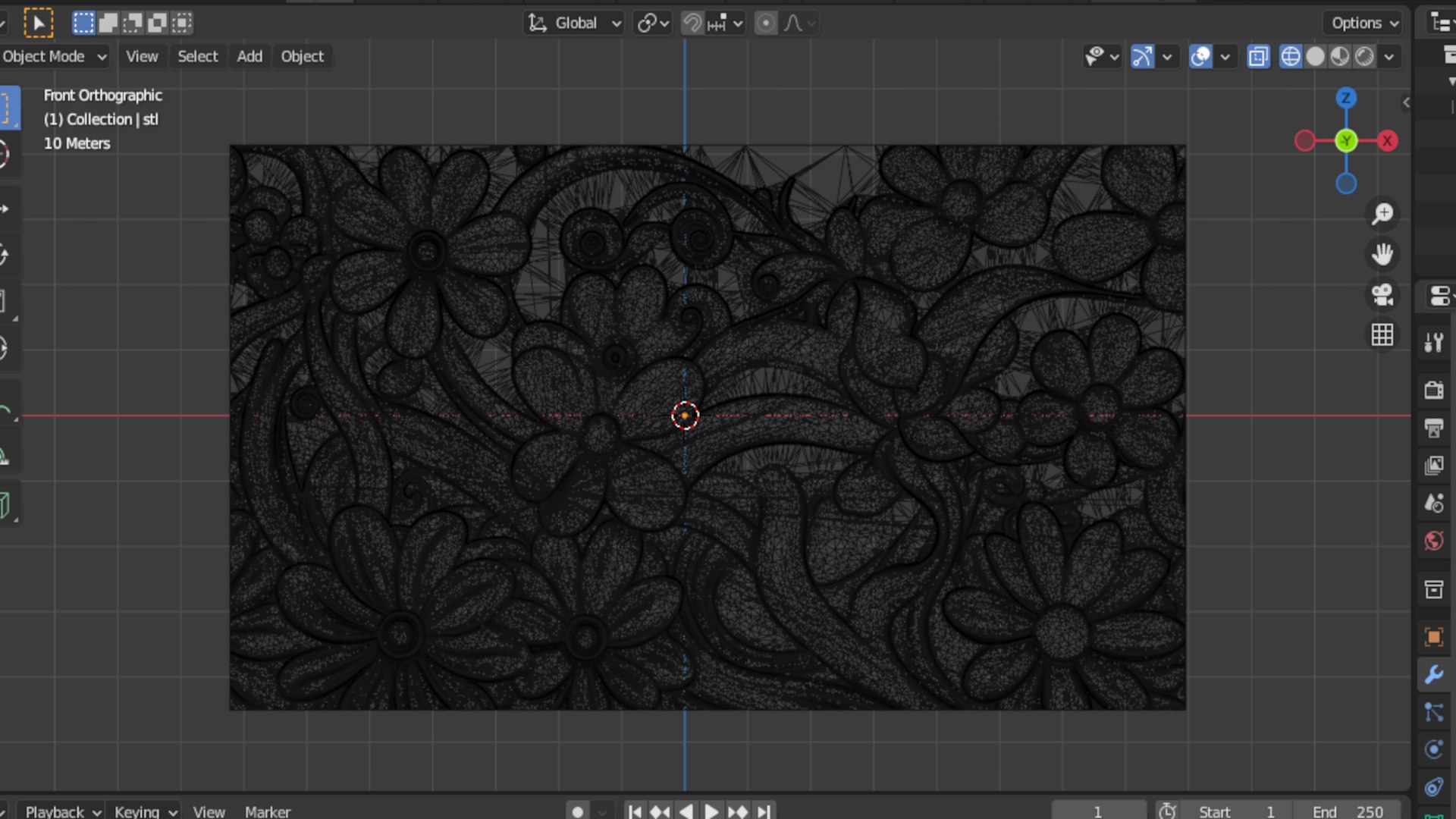Screen dimensions: 1456x819
Task: Expand the viewport shading options arrow
Action: [x=1389, y=57]
